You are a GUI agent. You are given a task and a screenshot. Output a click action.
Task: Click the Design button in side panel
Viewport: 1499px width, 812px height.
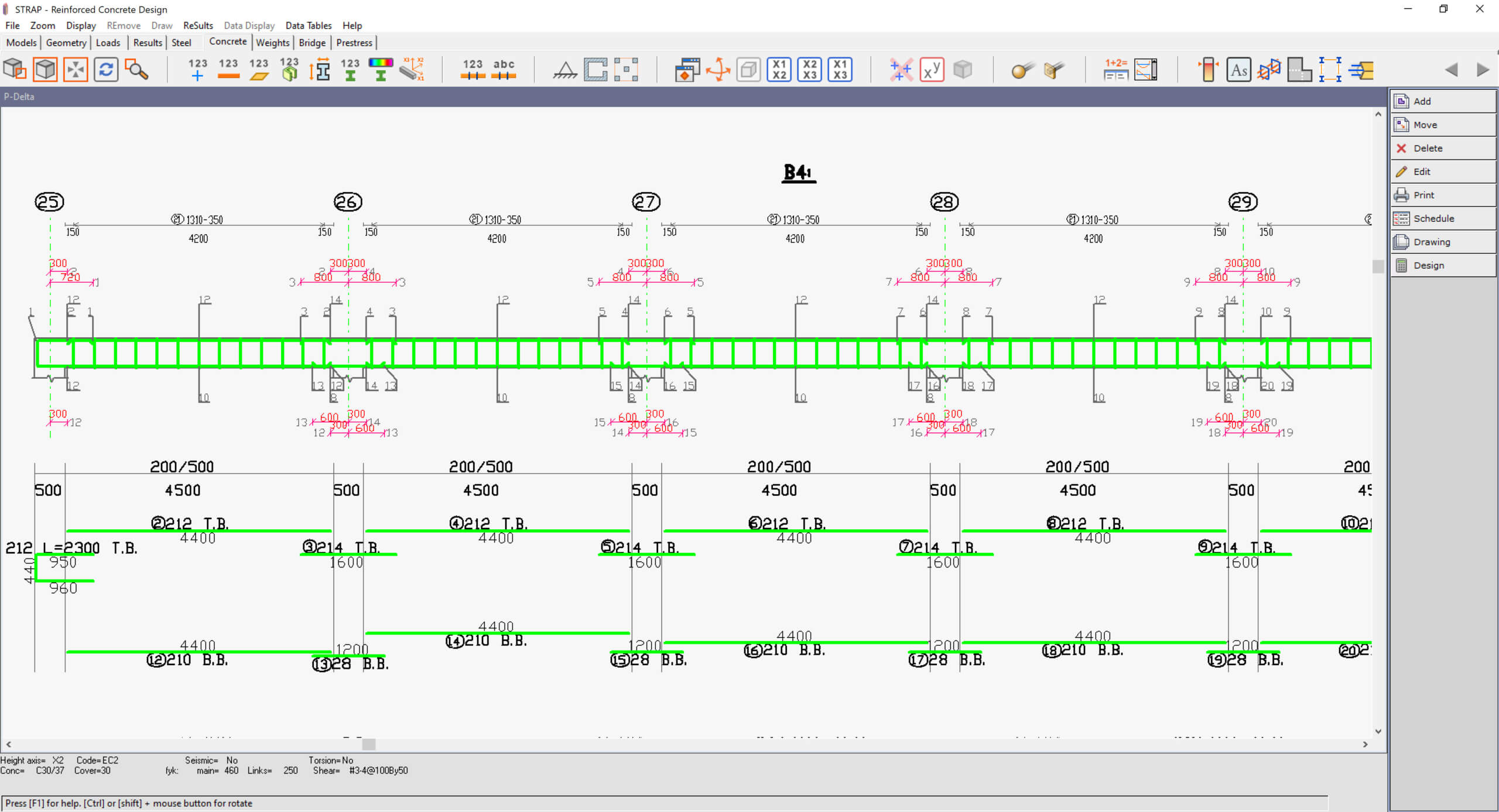[x=1429, y=265]
